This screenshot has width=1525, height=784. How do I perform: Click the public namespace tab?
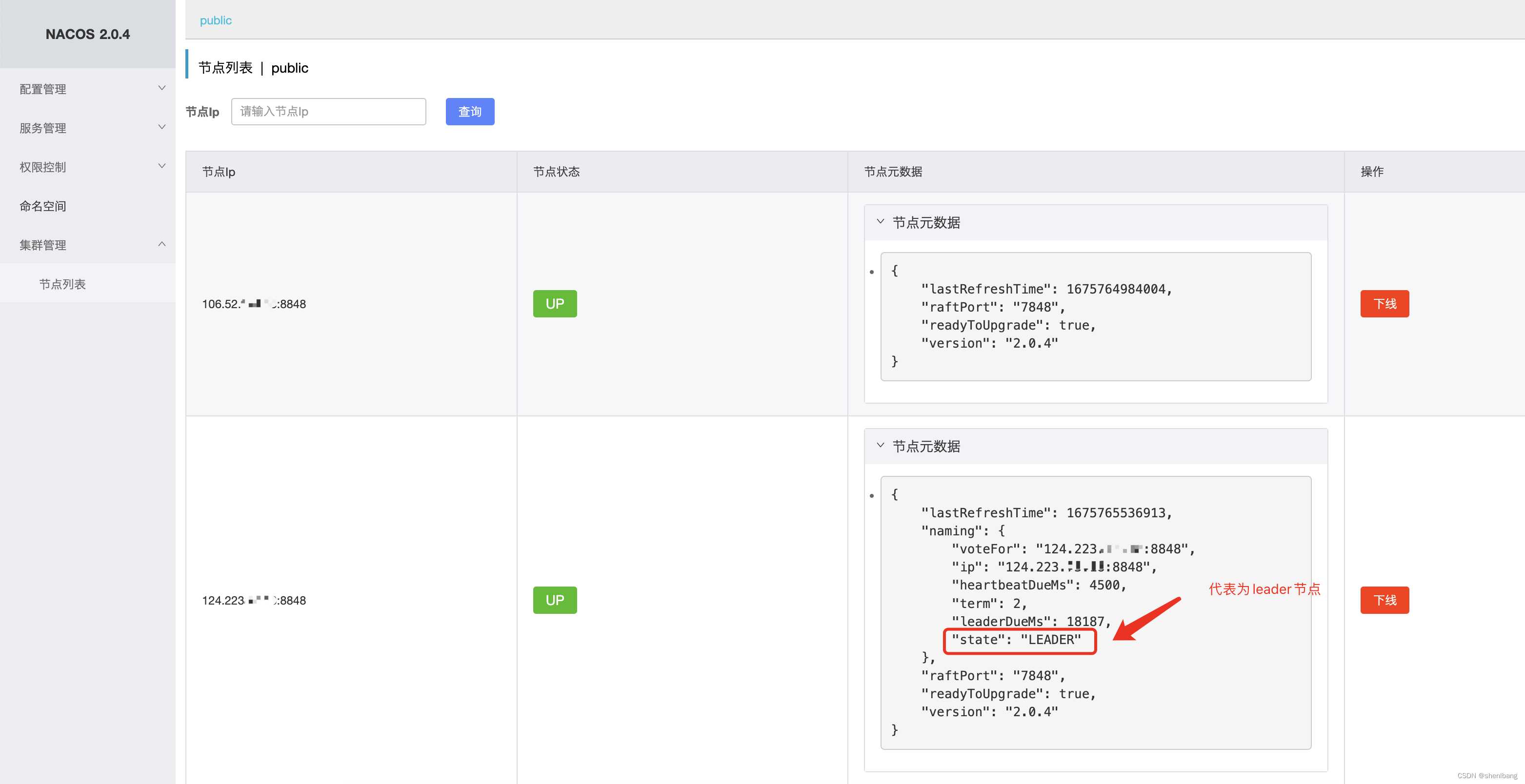[216, 20]
